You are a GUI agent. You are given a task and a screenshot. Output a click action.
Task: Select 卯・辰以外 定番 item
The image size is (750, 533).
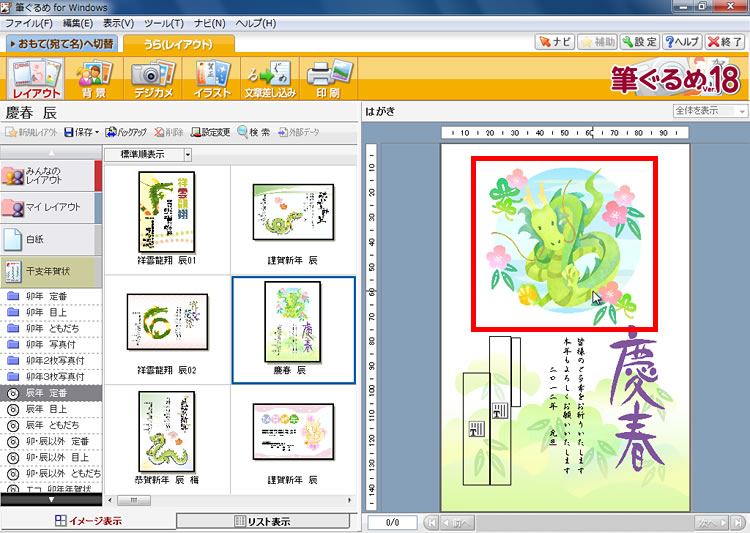[51, 441]
